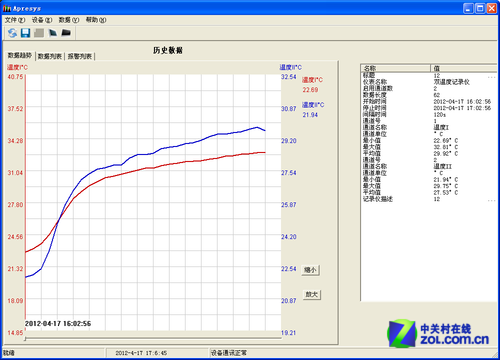Image resolution: width=500 pixels, height=360 pixels.
Task: Click the greyed-out toolbar icon
Action: pyautogui.click(x=39, y=33)
